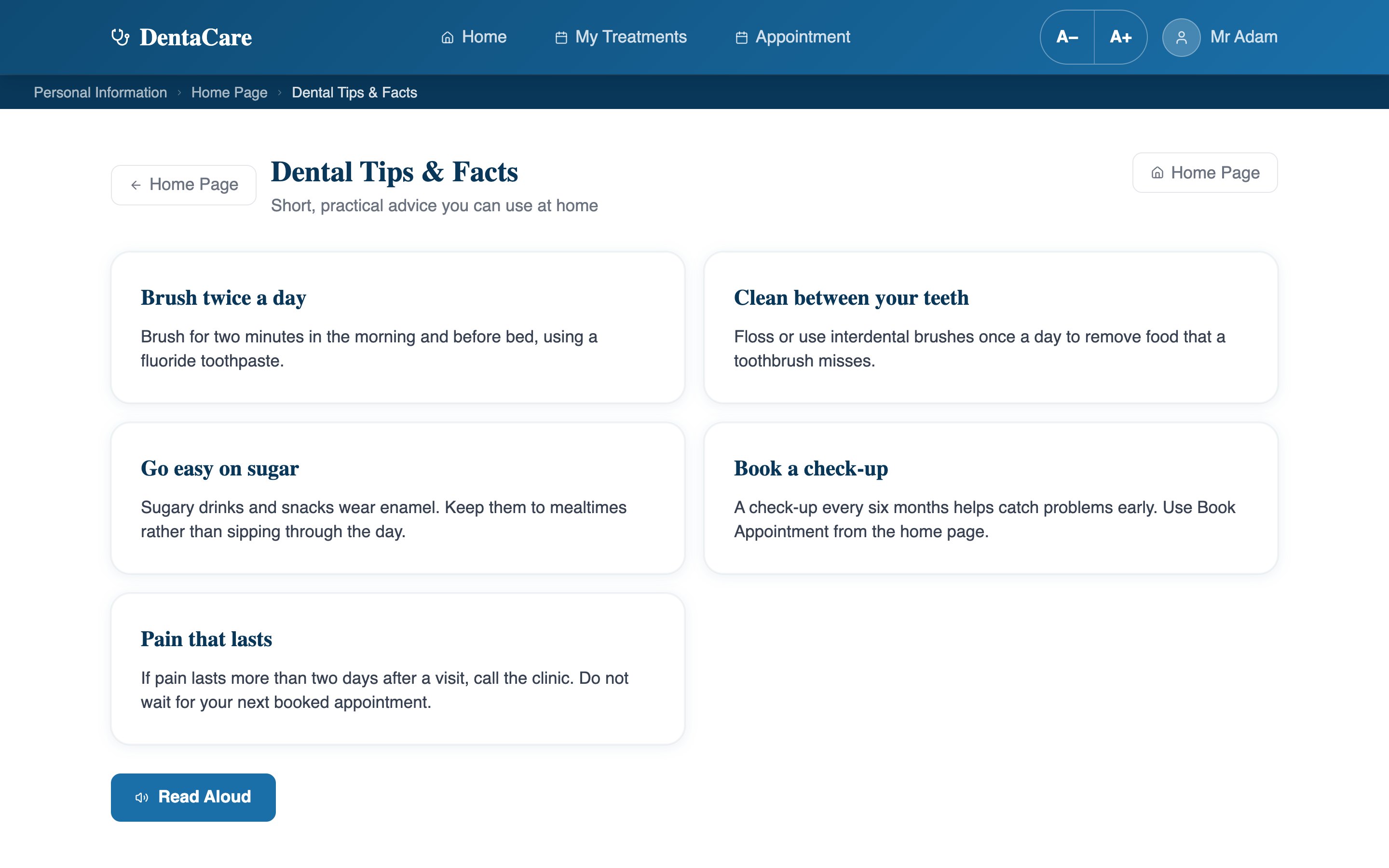1389x868 pixels.
Task: Click the calendar icon beside My Treatments
Action: [561, 37]
